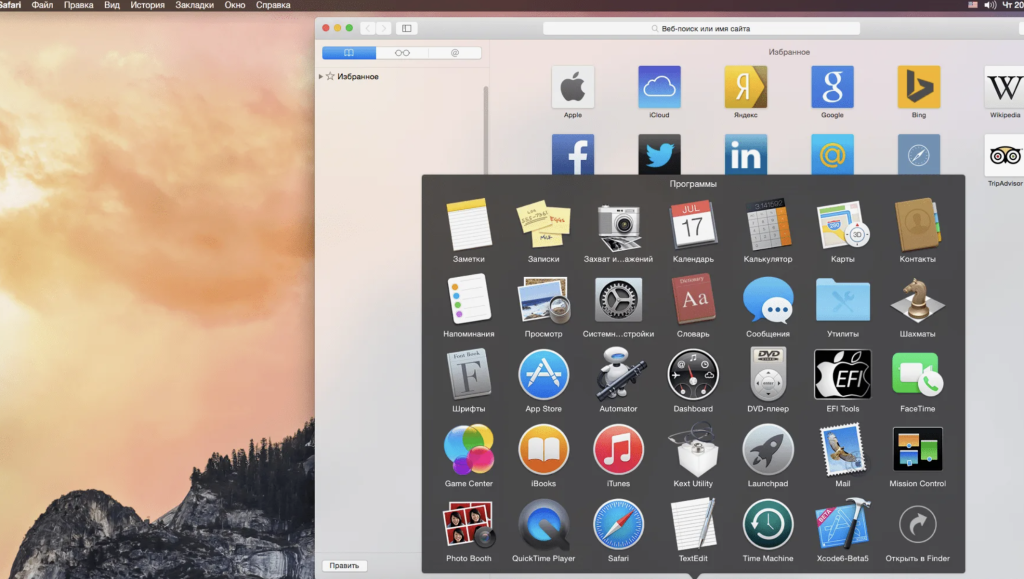
Task: Open the Закладки menu
Action: pyautogui.click(x=195, y=5)
